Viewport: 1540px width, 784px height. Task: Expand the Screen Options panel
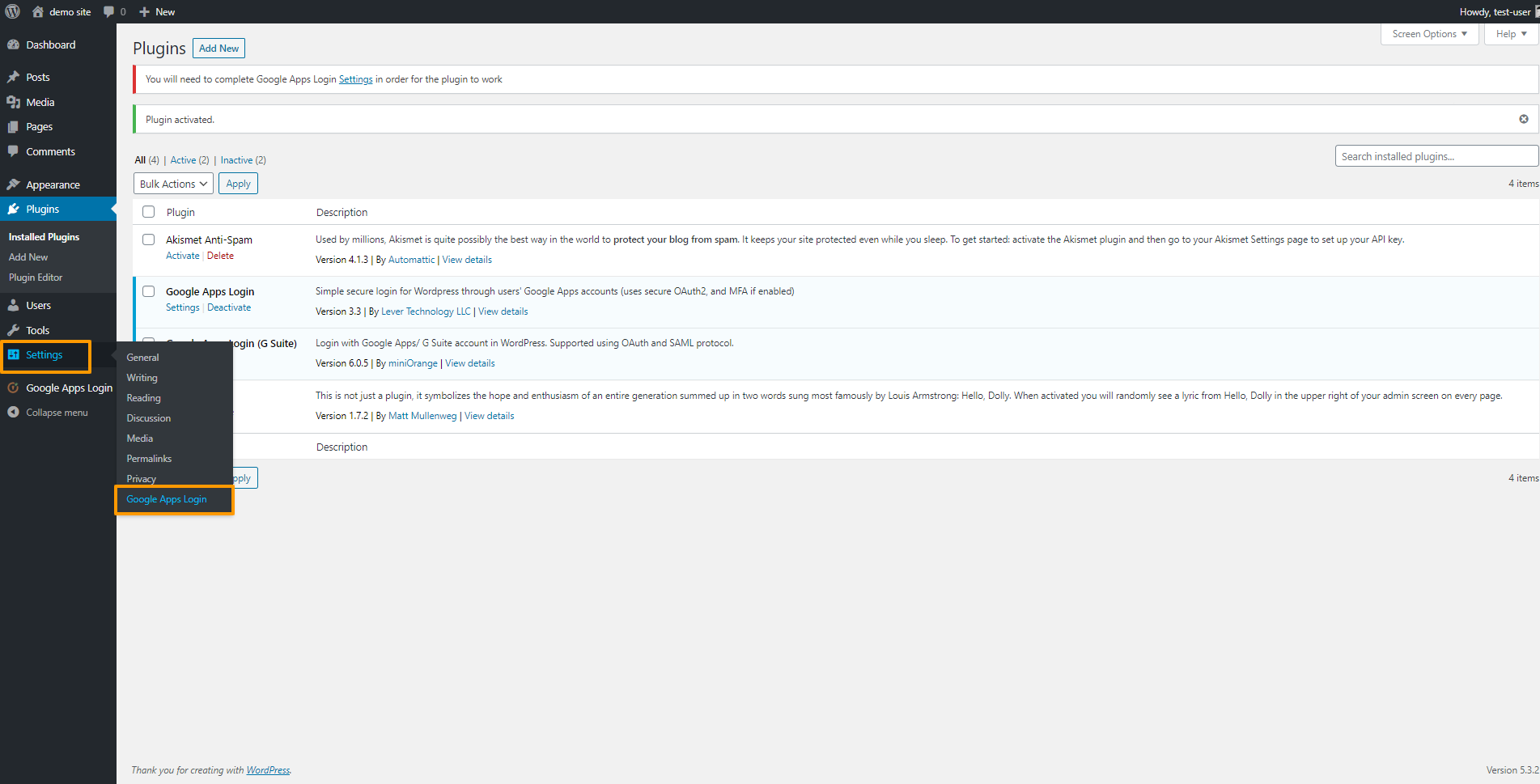point(1429,34)
